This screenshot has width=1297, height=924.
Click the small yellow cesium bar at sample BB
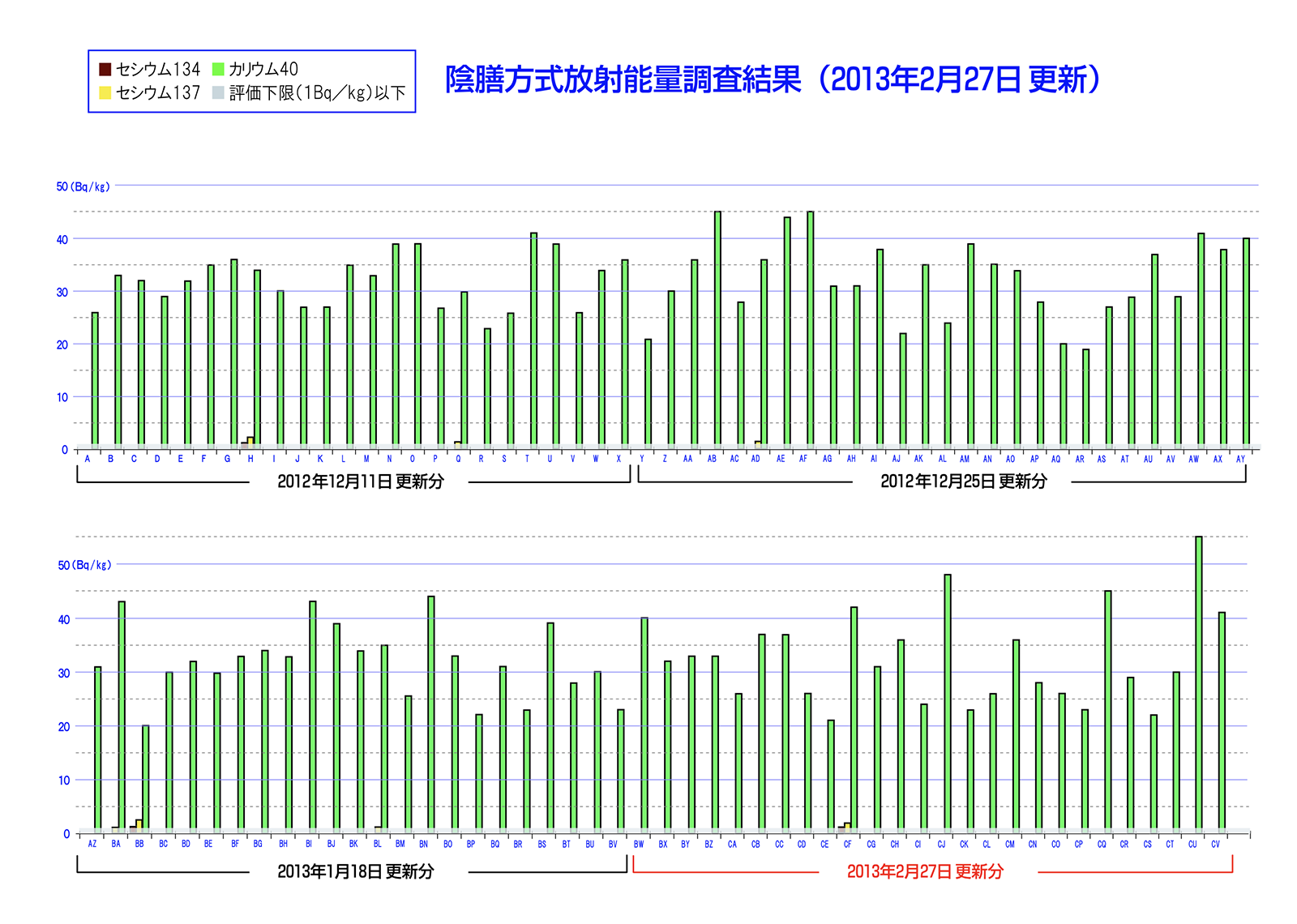coord(139,825)
